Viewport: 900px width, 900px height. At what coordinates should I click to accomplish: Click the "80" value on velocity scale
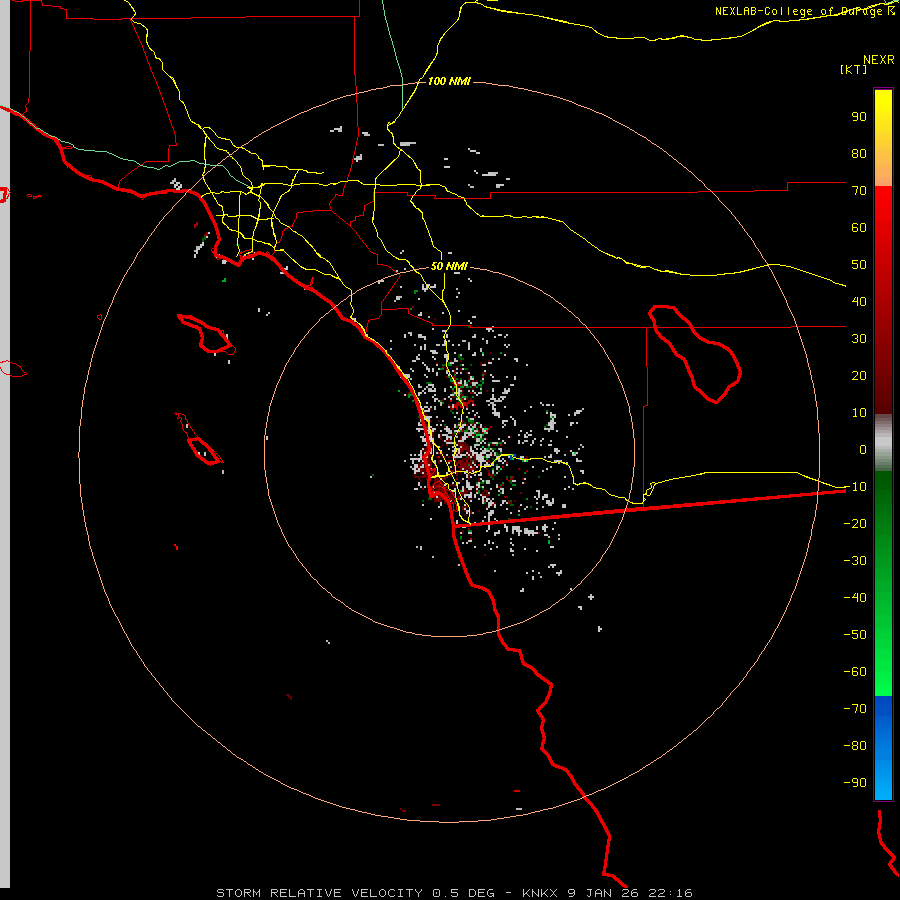[859, 153]
